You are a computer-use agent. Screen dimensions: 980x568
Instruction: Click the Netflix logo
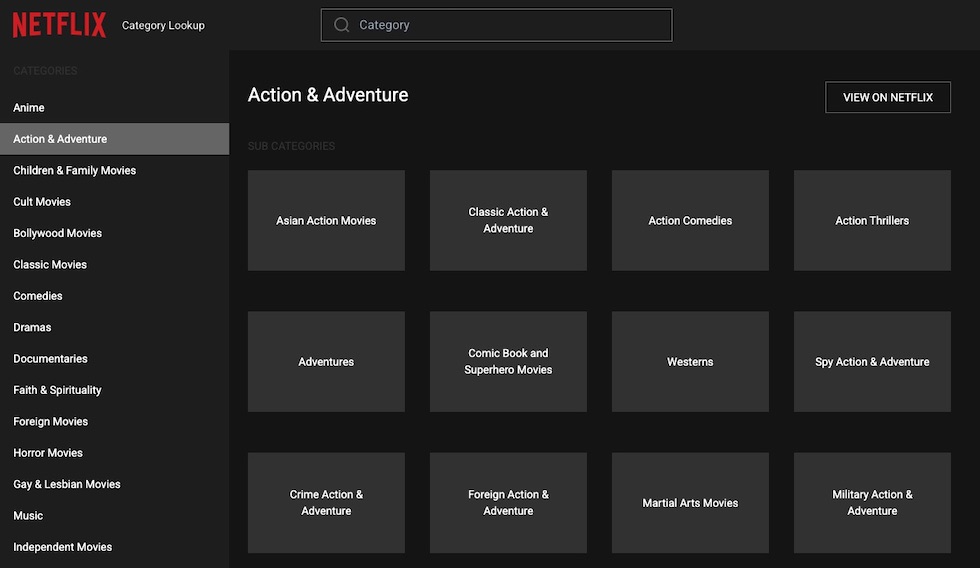59,25
